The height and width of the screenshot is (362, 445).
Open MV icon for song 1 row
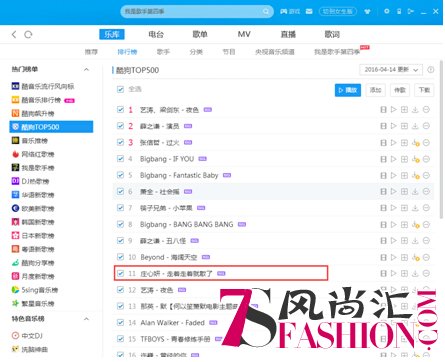383,109
